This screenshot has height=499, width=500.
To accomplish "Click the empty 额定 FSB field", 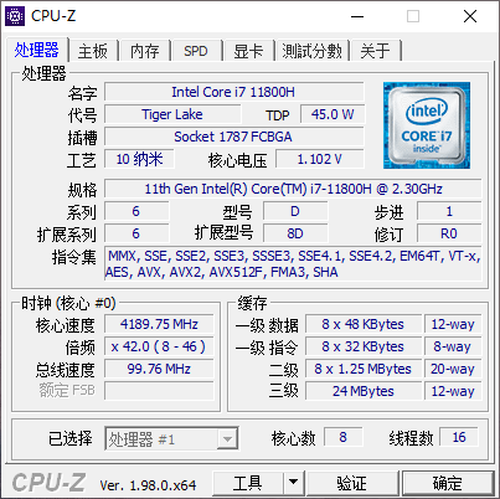I will pyautogui.click(x=159, y=391).
